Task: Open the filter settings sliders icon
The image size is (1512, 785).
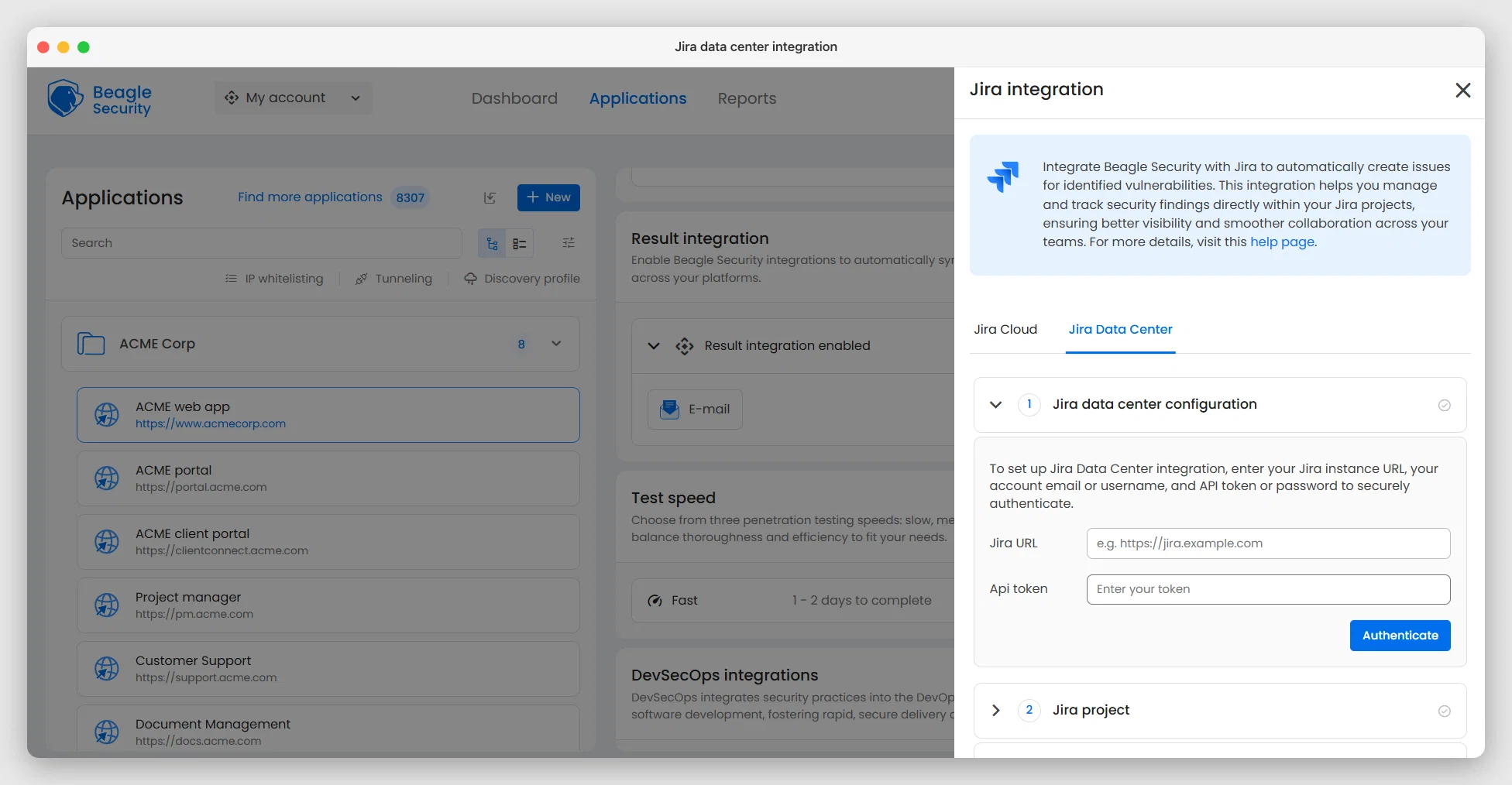Action: (x=569, y=243)
